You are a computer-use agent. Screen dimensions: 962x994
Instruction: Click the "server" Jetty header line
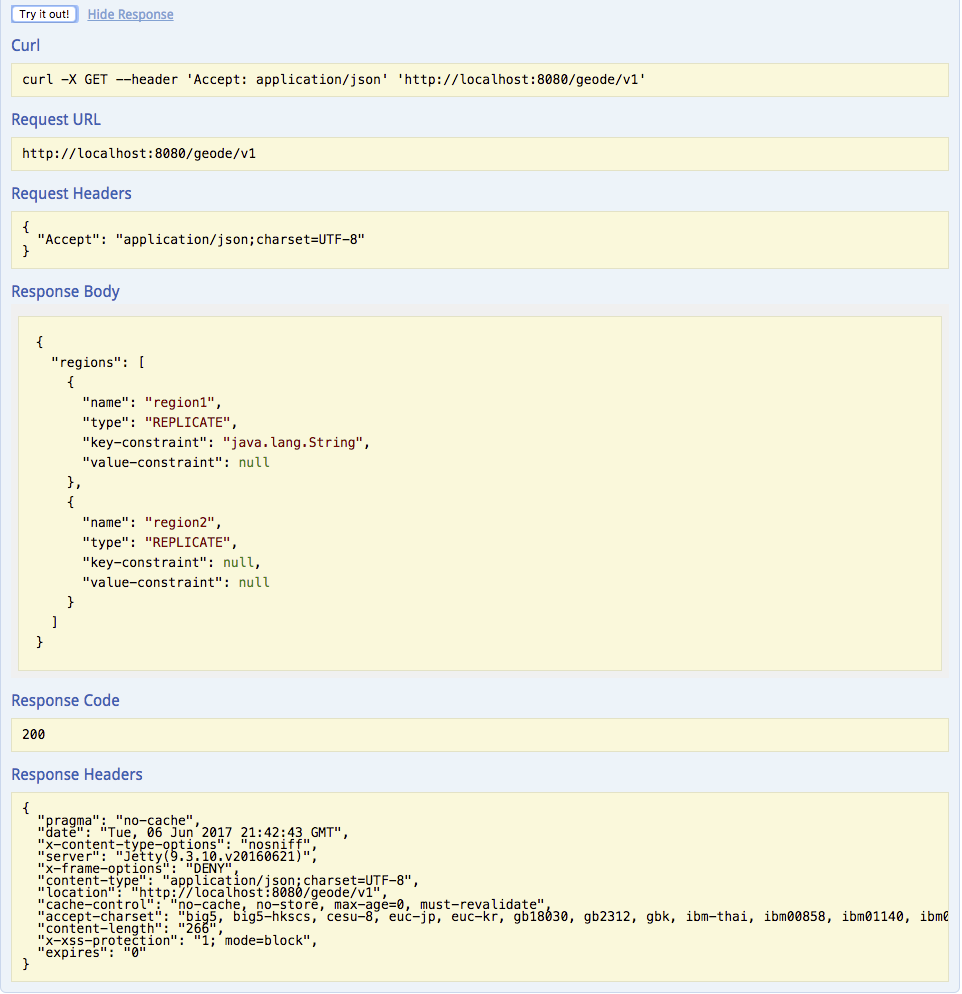pos(177,856)
